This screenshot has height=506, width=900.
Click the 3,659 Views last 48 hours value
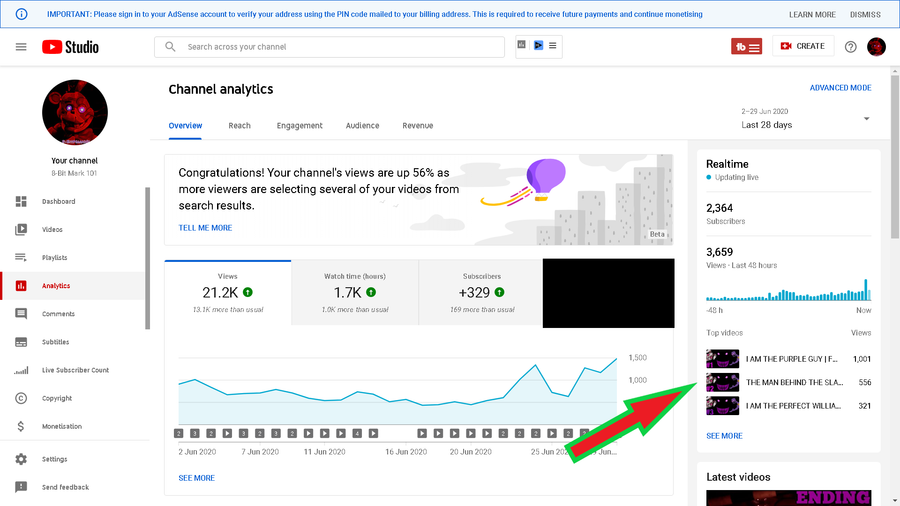pyautogui.click(x=720, y=252)
